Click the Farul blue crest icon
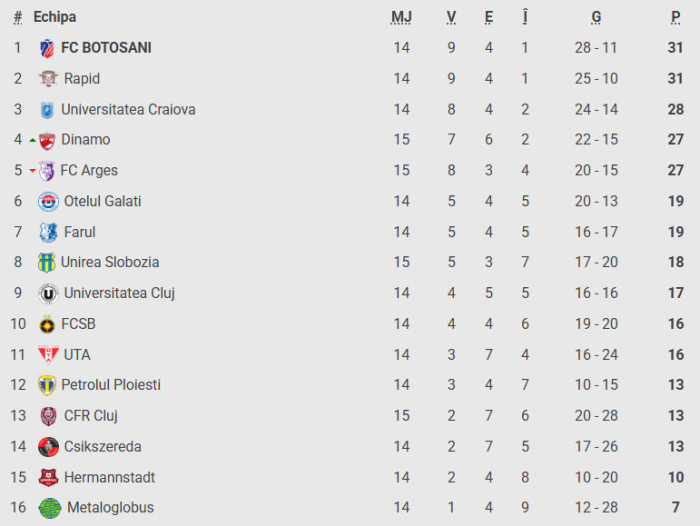The image size is (700, 526). [x=48, y=232]
